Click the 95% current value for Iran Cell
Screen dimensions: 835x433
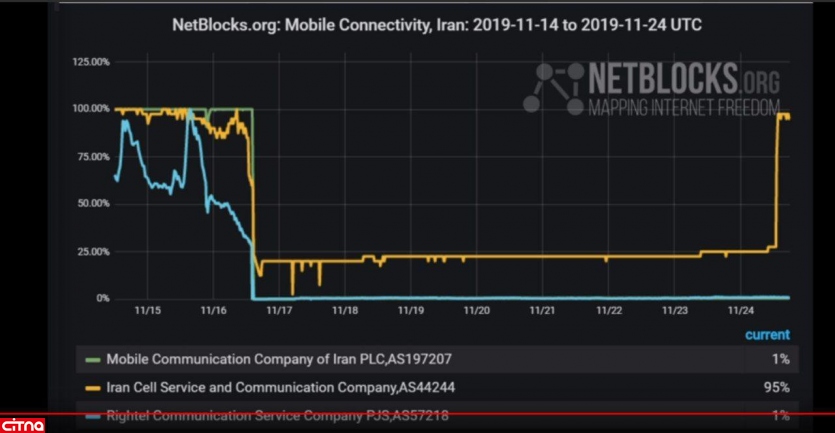point(780,387)
